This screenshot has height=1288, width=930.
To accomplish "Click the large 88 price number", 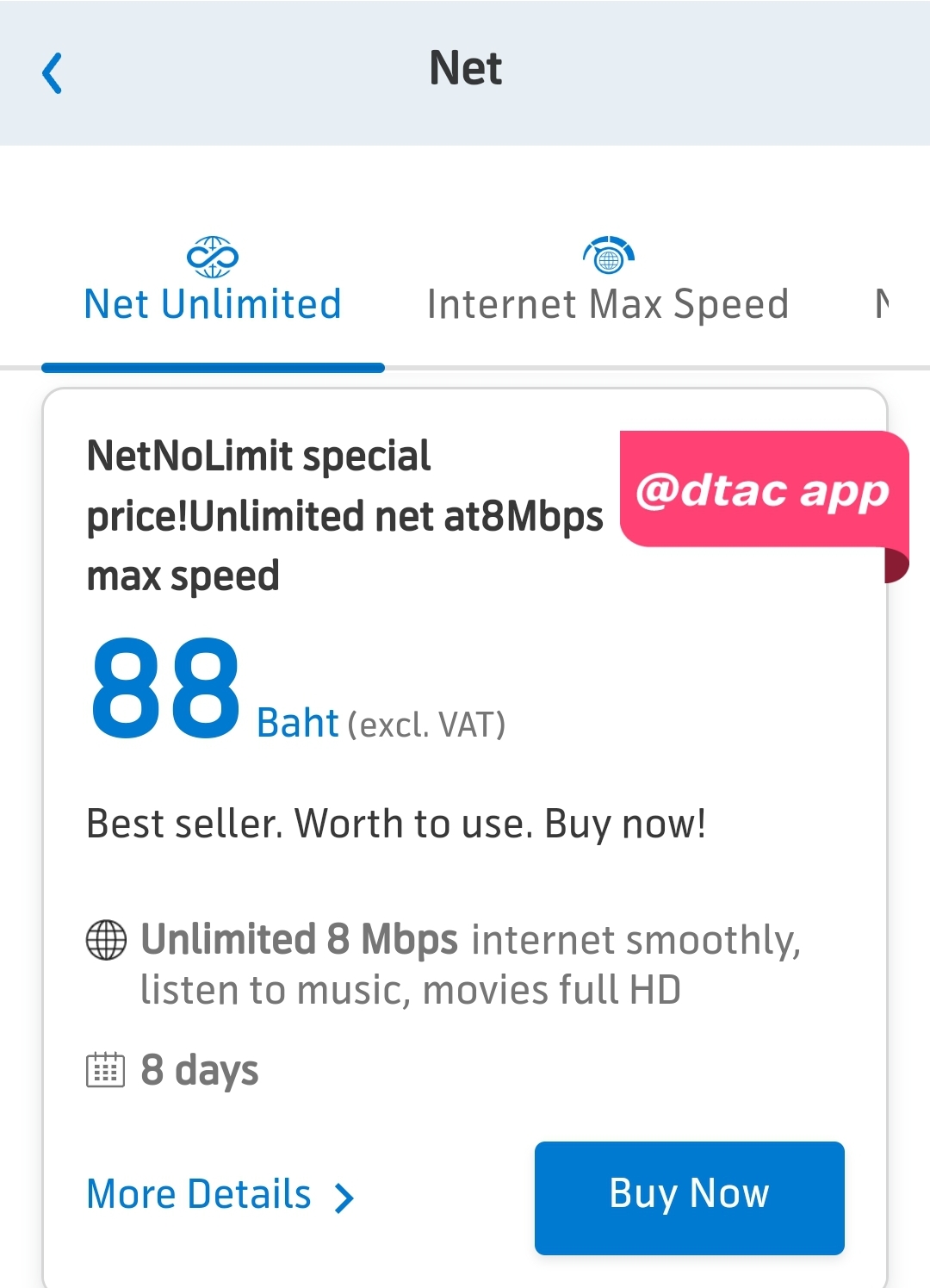I will tap(165, 688).
